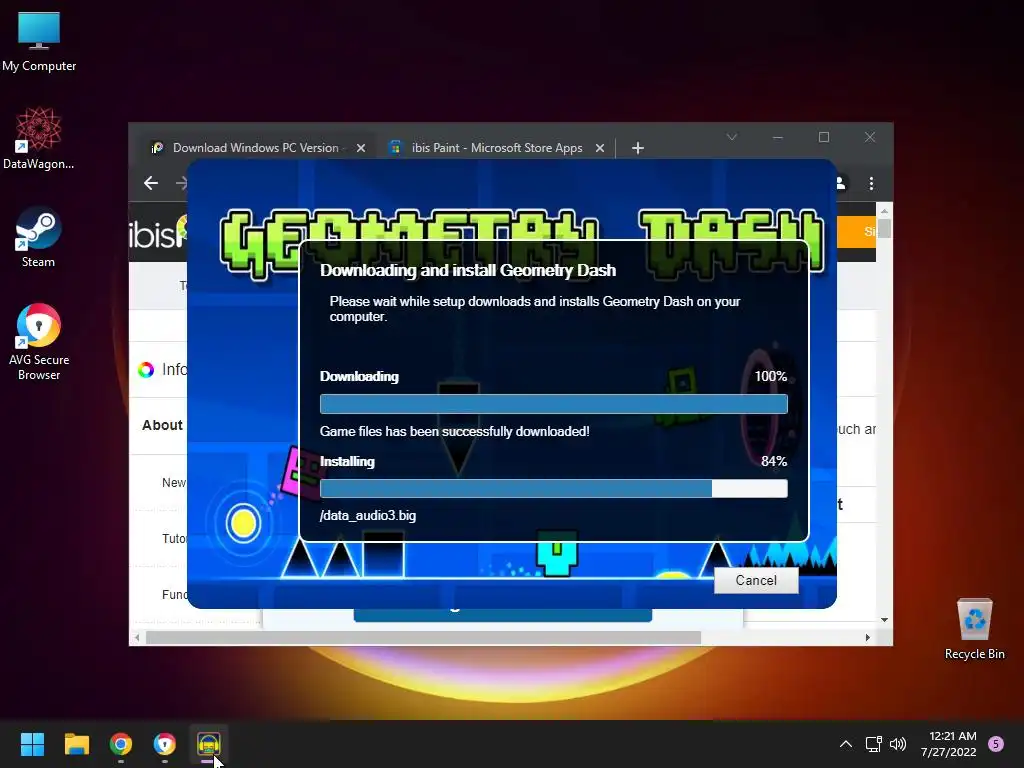This screenshot has width=1024, height=768.
Task: Close the ibis Paint Microsoft Store tab
Action: coord(600,148)
